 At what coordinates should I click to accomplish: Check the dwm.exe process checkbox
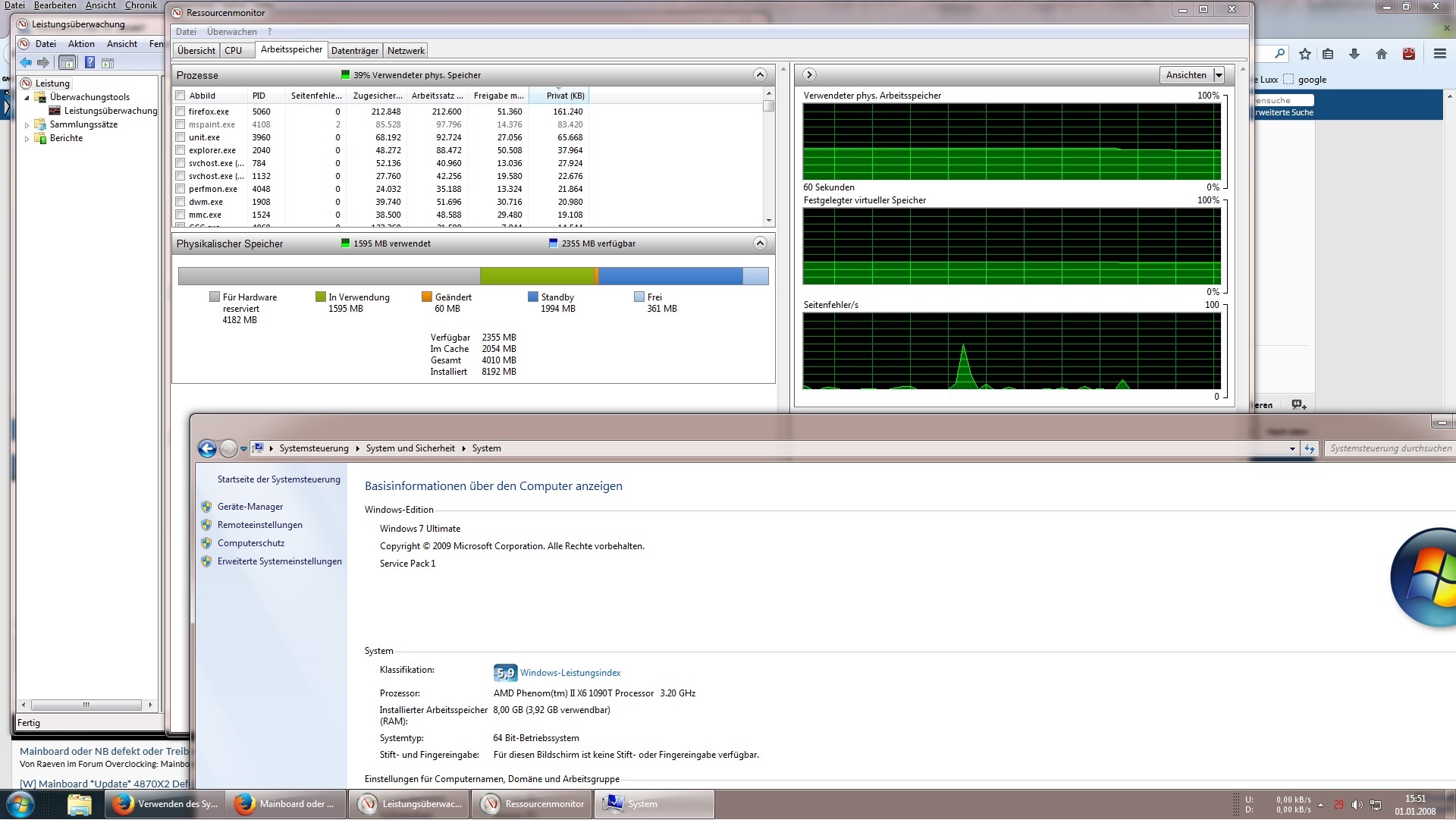180,202
